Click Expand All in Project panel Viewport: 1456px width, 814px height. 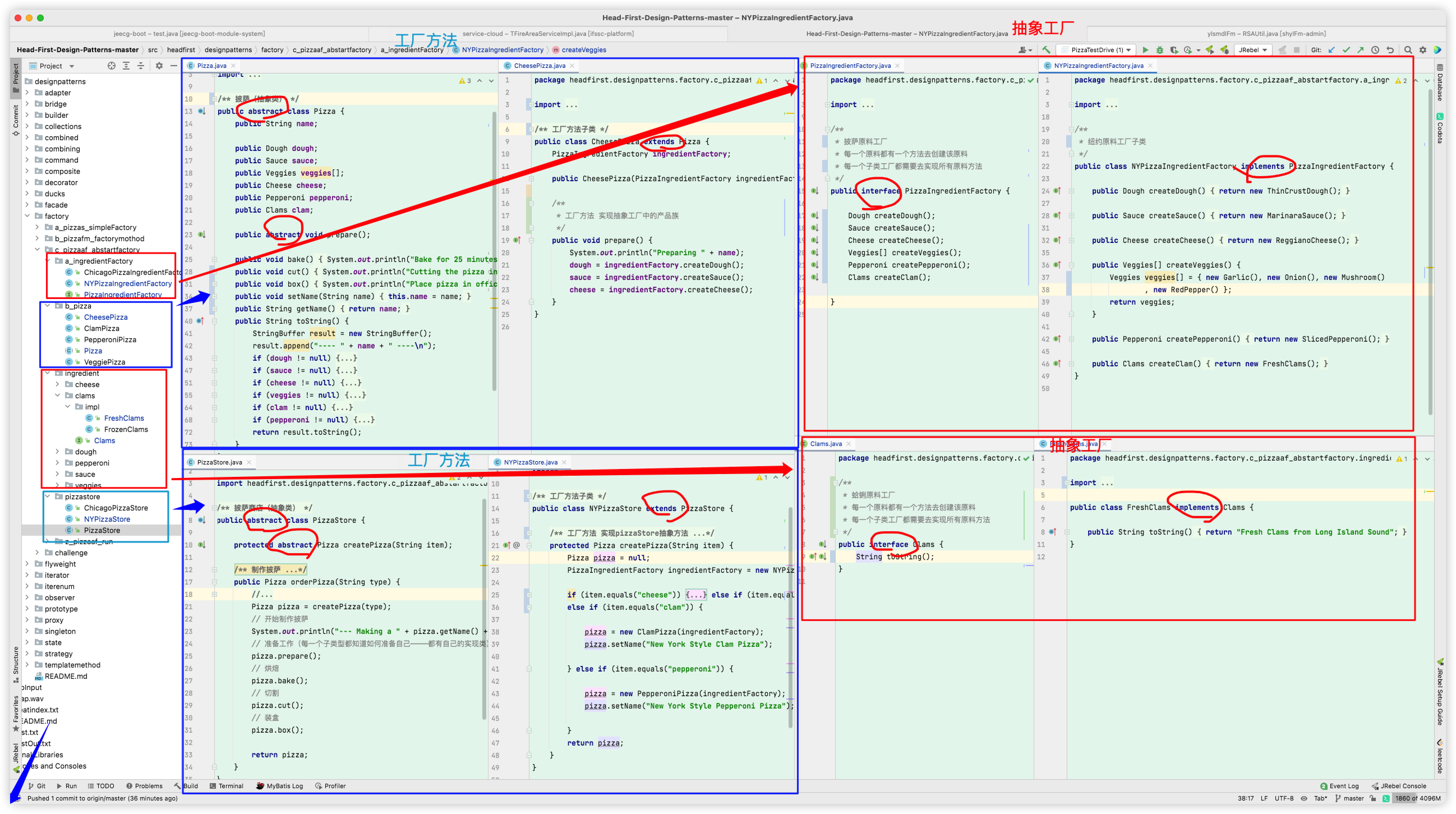tap(126, 66)
